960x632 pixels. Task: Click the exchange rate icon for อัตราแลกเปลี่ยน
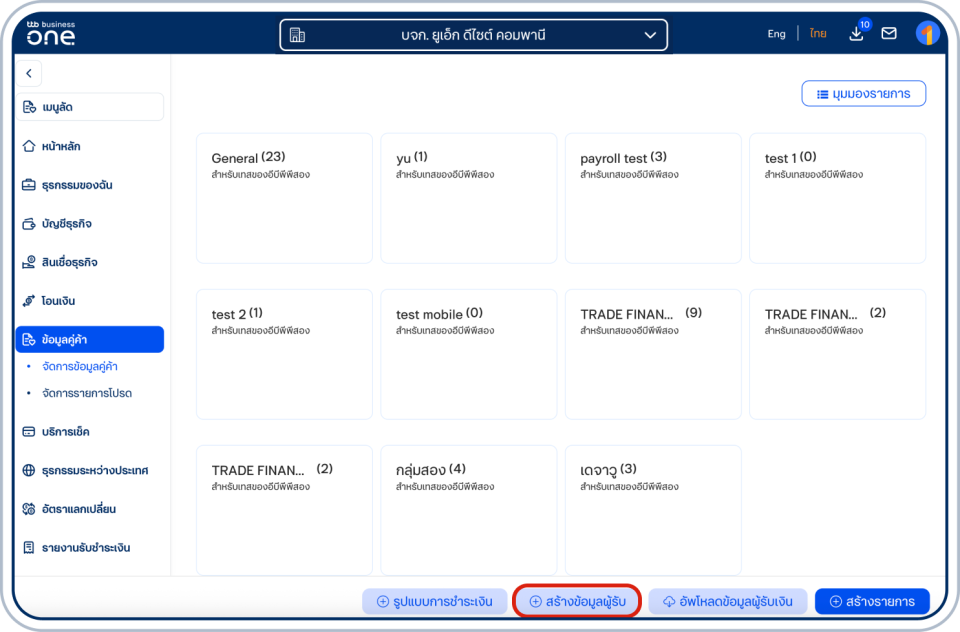pos(29,509)
